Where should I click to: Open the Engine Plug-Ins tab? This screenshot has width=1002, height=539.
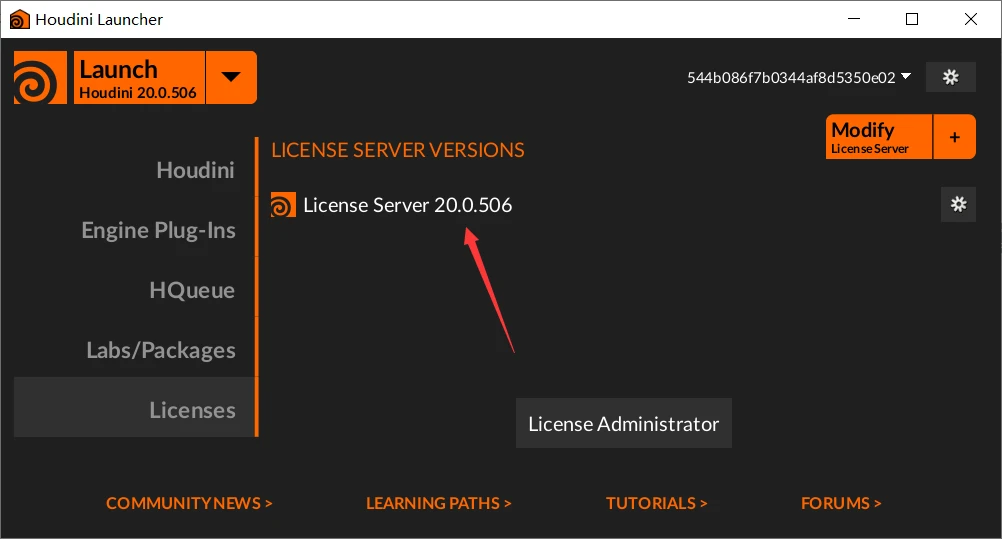[x=158, y=231]
